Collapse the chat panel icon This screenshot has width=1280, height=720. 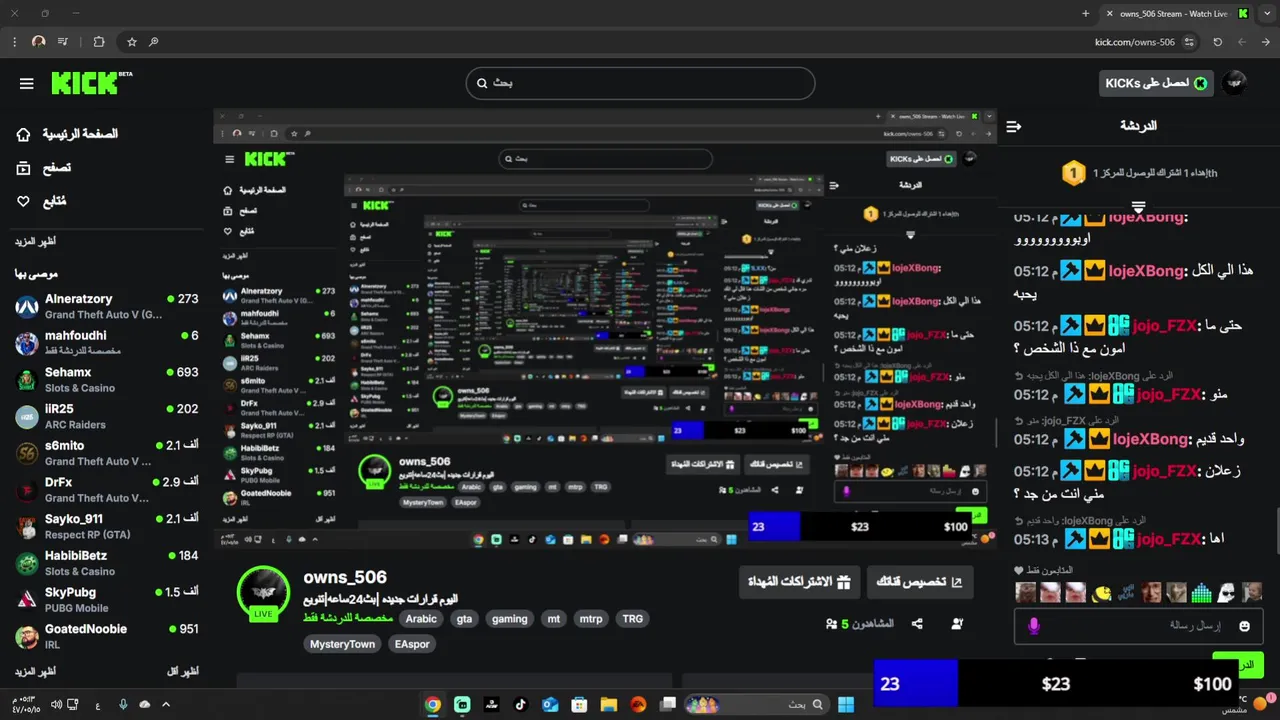(x=1014, y=126)
